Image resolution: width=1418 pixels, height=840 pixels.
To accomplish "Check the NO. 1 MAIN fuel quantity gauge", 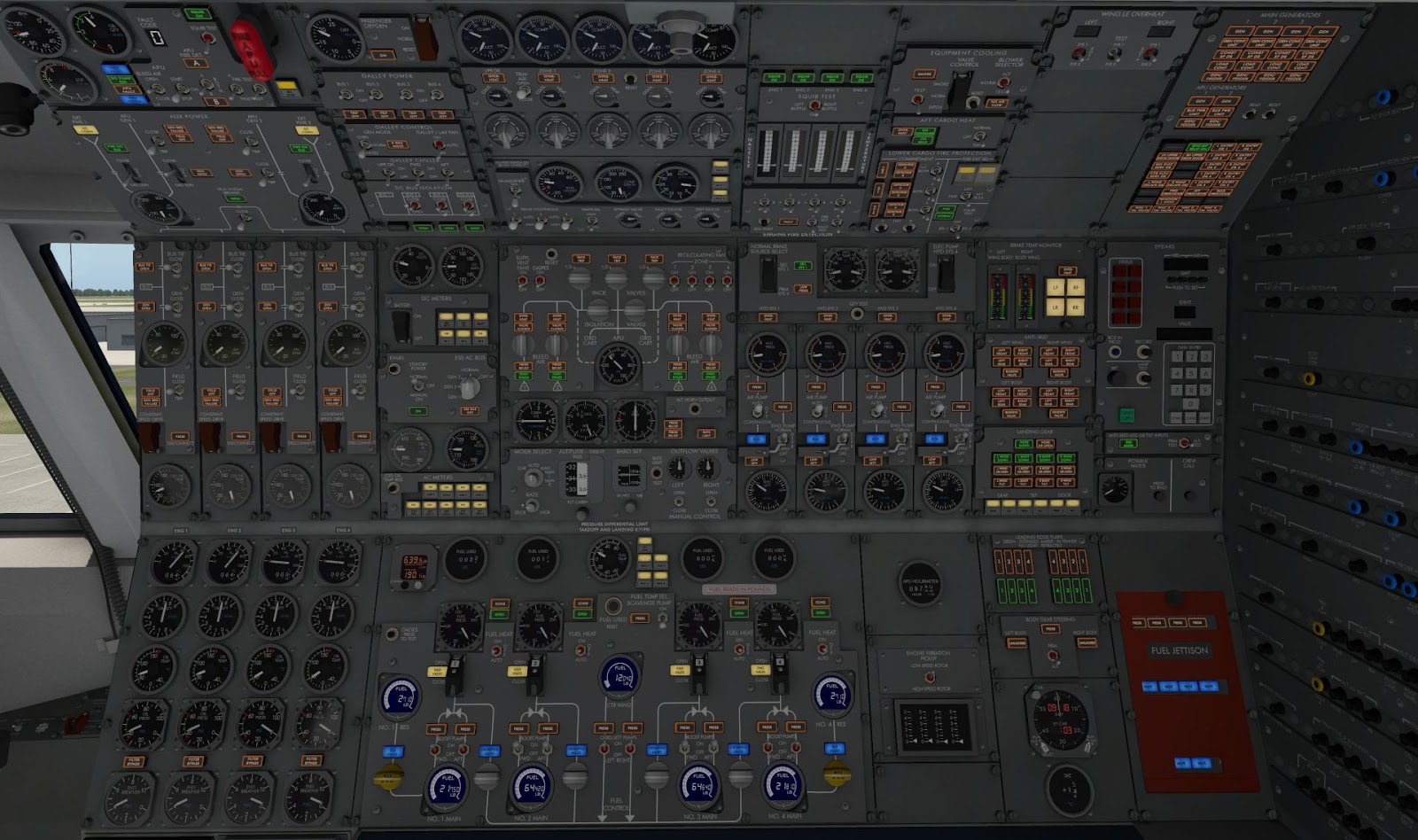I will pyautogui.click(x=445, y=787).
